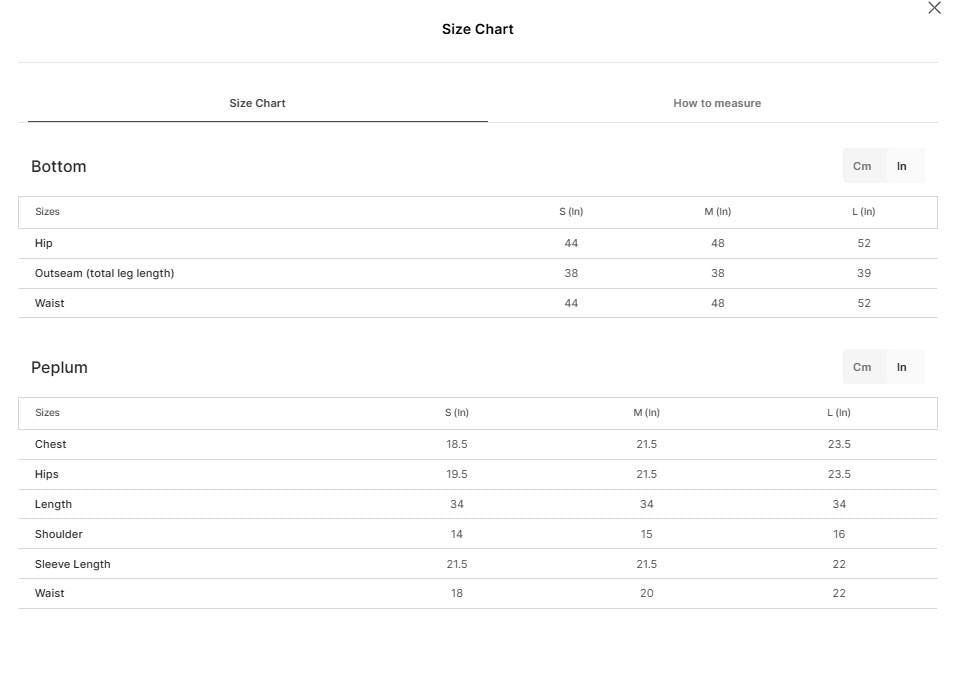Select the Outseam (total leg length) row label
Viewport: 954px width, 674px height.
click(105, 274)
